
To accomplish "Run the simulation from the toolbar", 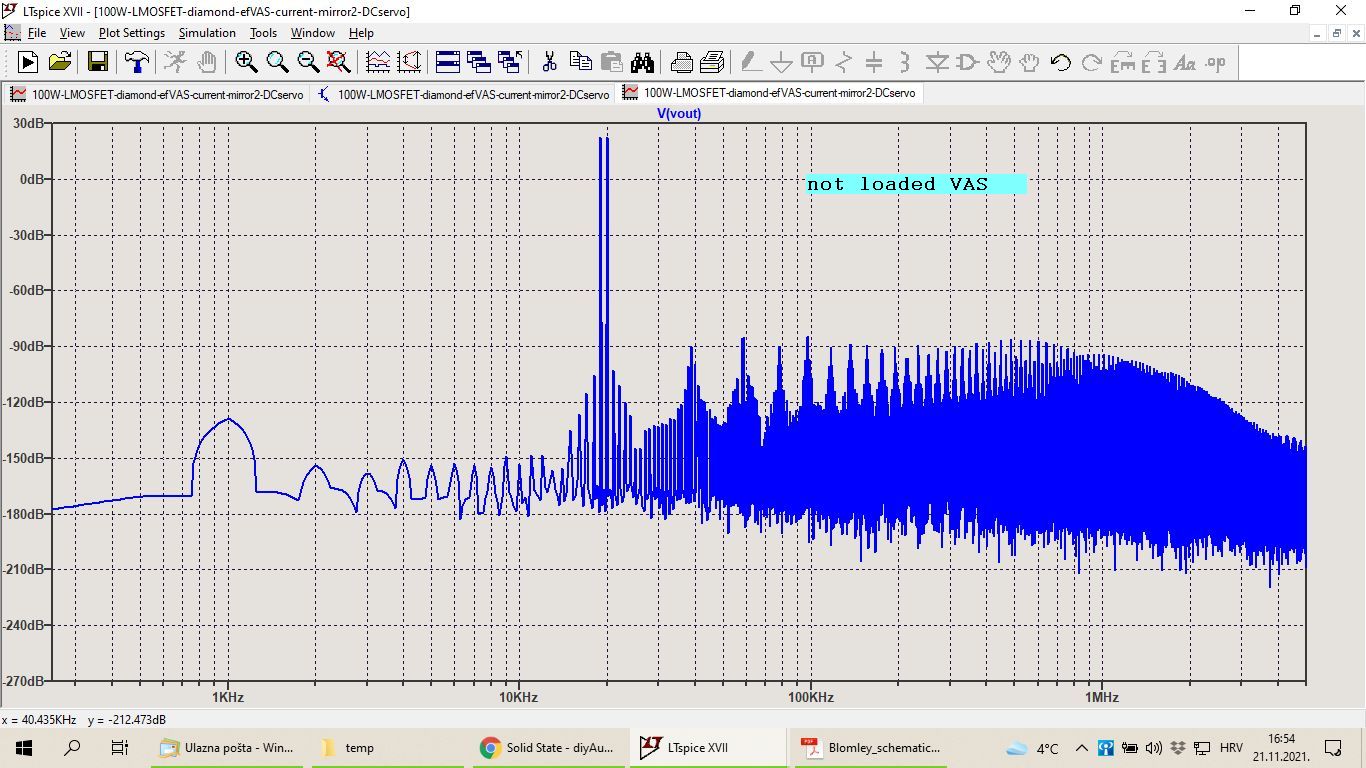I will coord(28,62).
